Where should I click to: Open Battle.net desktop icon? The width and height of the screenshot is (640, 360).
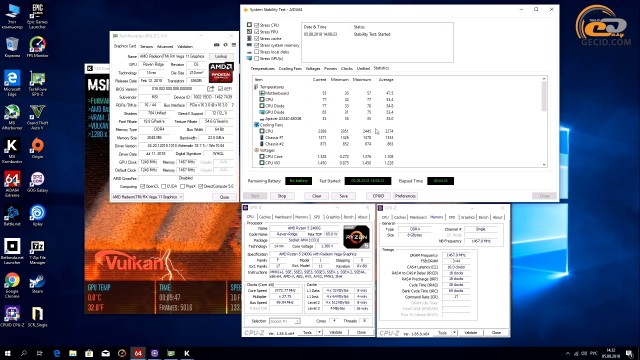point(12,216)
